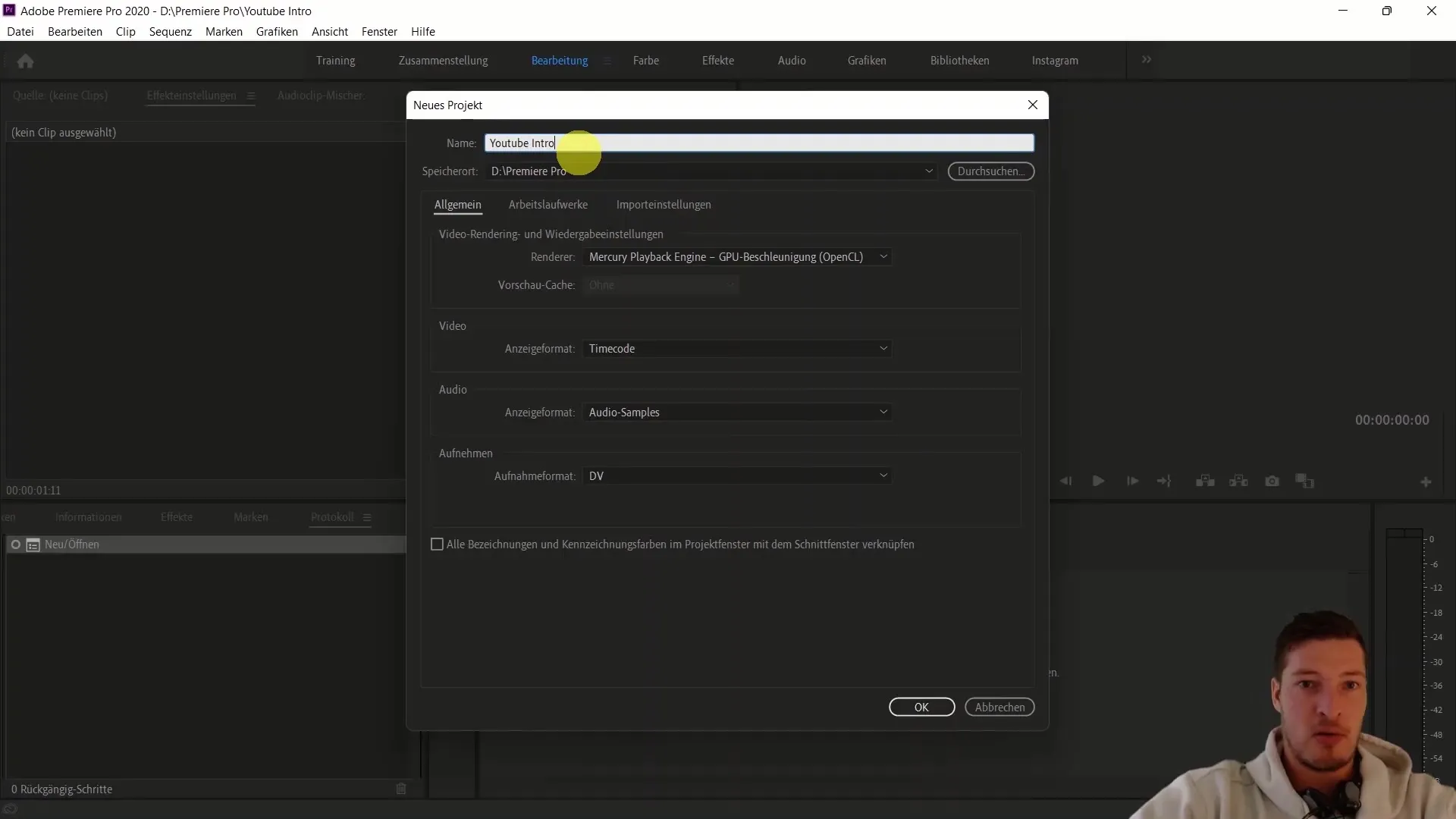Click the Durchsuchen button for save location

tap(990, 171)
